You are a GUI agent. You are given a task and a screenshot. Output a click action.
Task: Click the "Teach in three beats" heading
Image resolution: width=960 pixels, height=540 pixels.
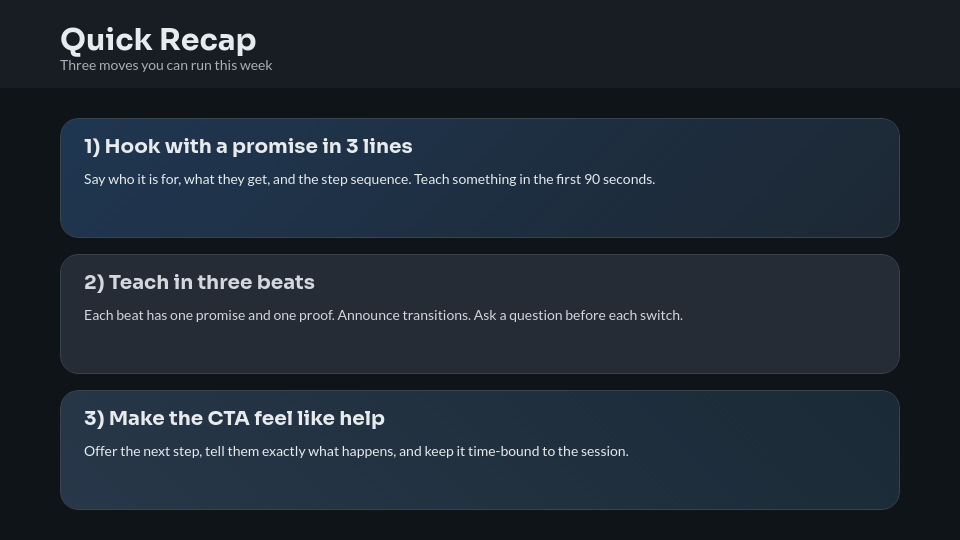point(211,283)
